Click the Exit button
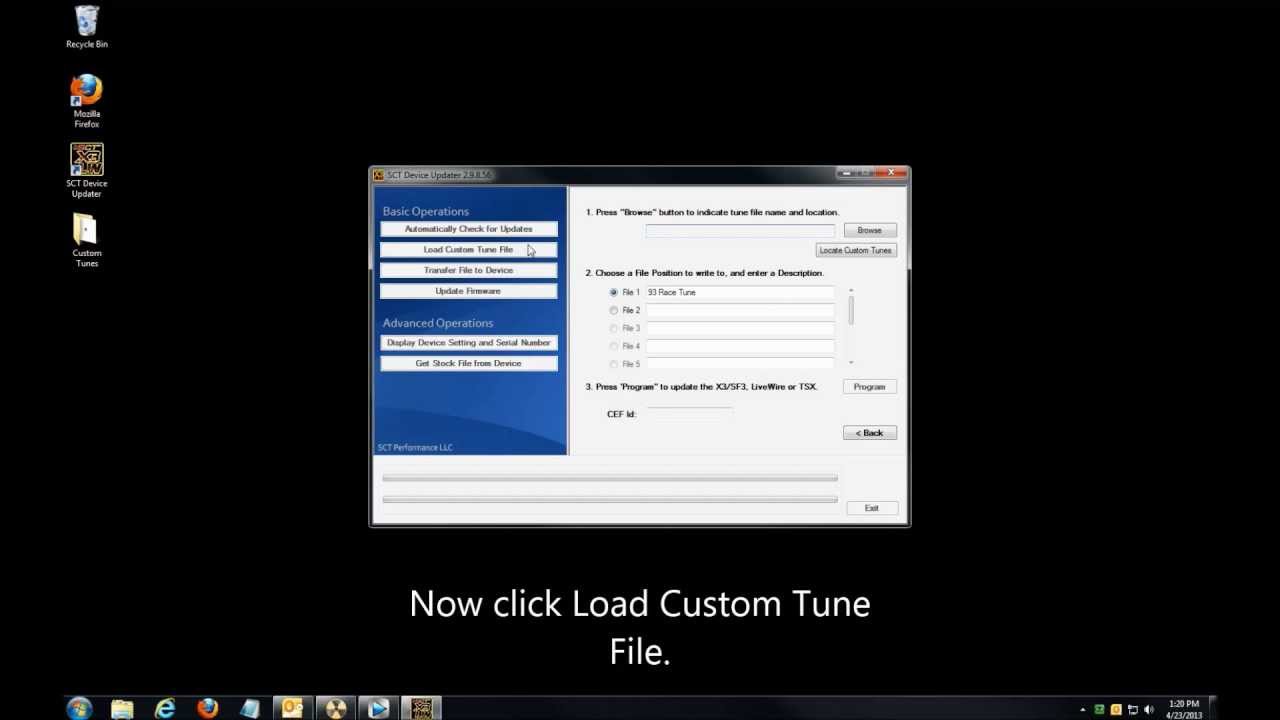 [871, 508]
